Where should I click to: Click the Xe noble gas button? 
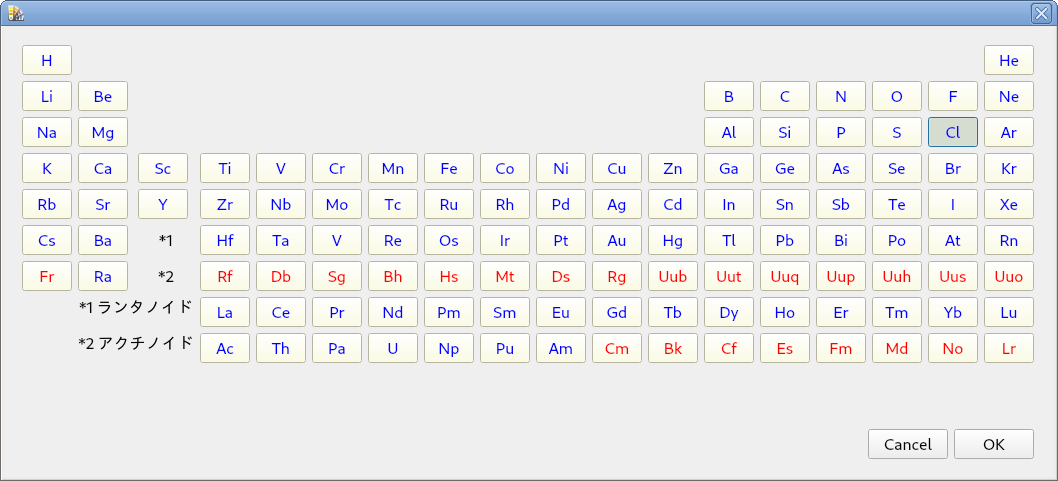click(1008, 204)
